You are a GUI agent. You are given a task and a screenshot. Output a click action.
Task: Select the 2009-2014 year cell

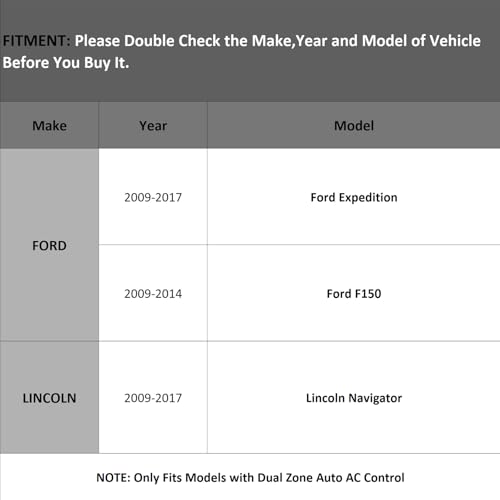click(x=153, y=294)
